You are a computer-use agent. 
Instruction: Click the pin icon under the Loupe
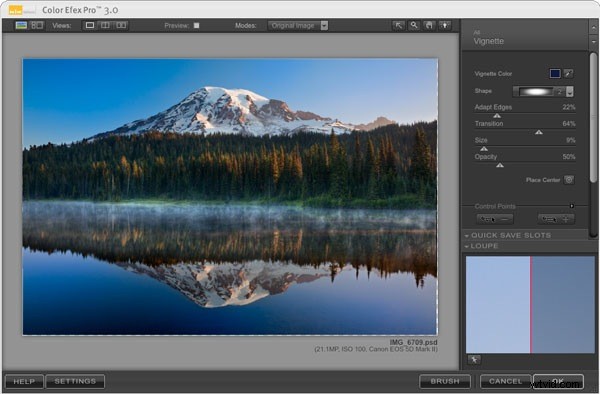point(474,360)
